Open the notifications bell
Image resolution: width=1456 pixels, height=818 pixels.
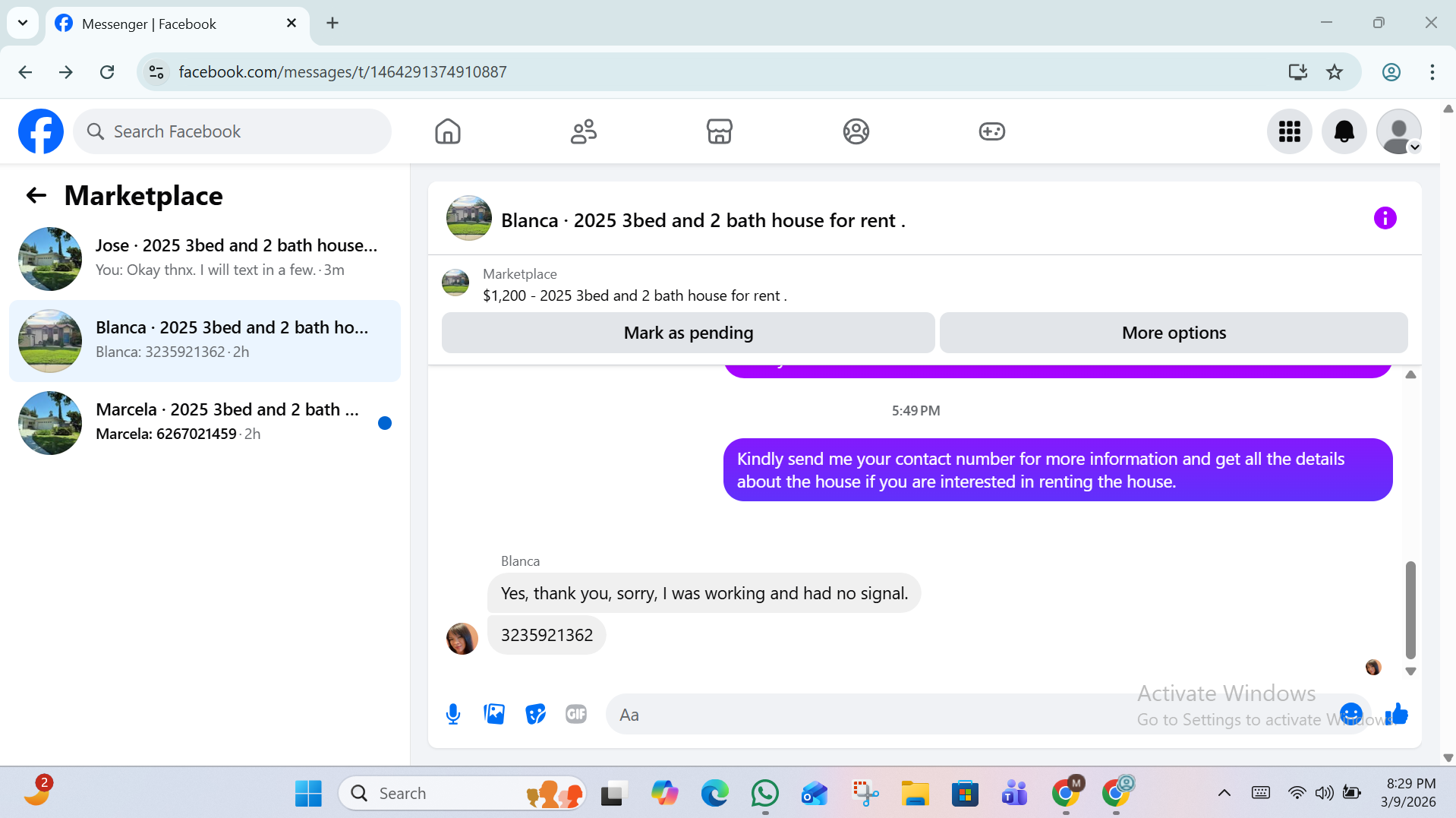1344,131
